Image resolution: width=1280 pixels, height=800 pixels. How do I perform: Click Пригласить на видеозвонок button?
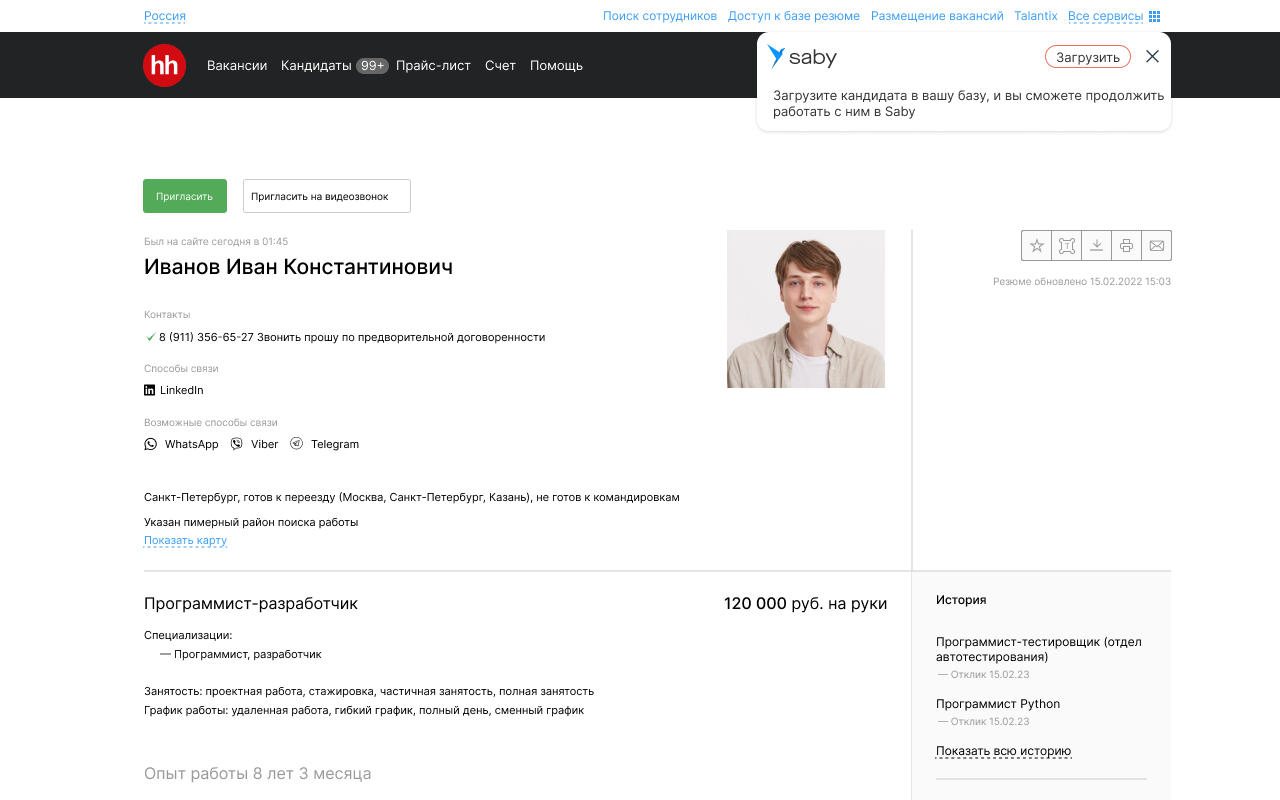click(327, 196)
